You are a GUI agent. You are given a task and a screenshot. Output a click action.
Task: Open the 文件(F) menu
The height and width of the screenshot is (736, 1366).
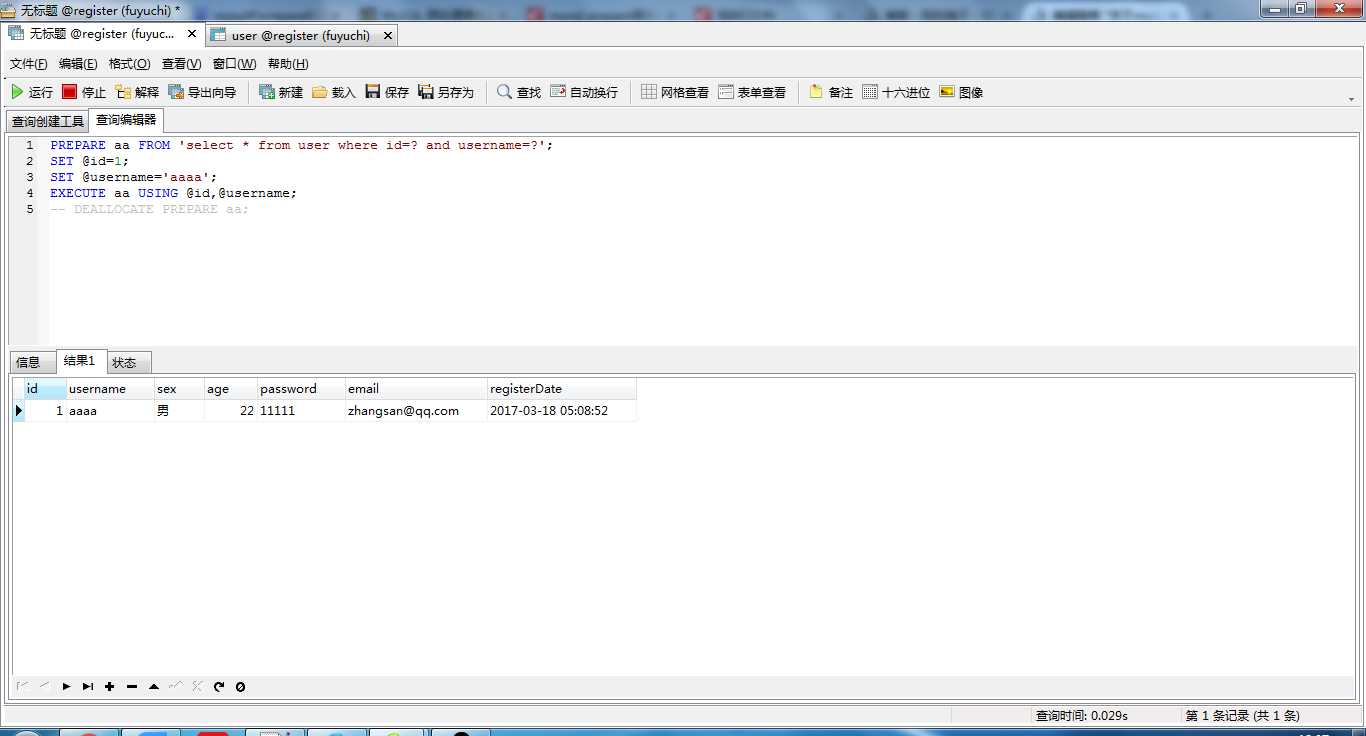[29, 64]
